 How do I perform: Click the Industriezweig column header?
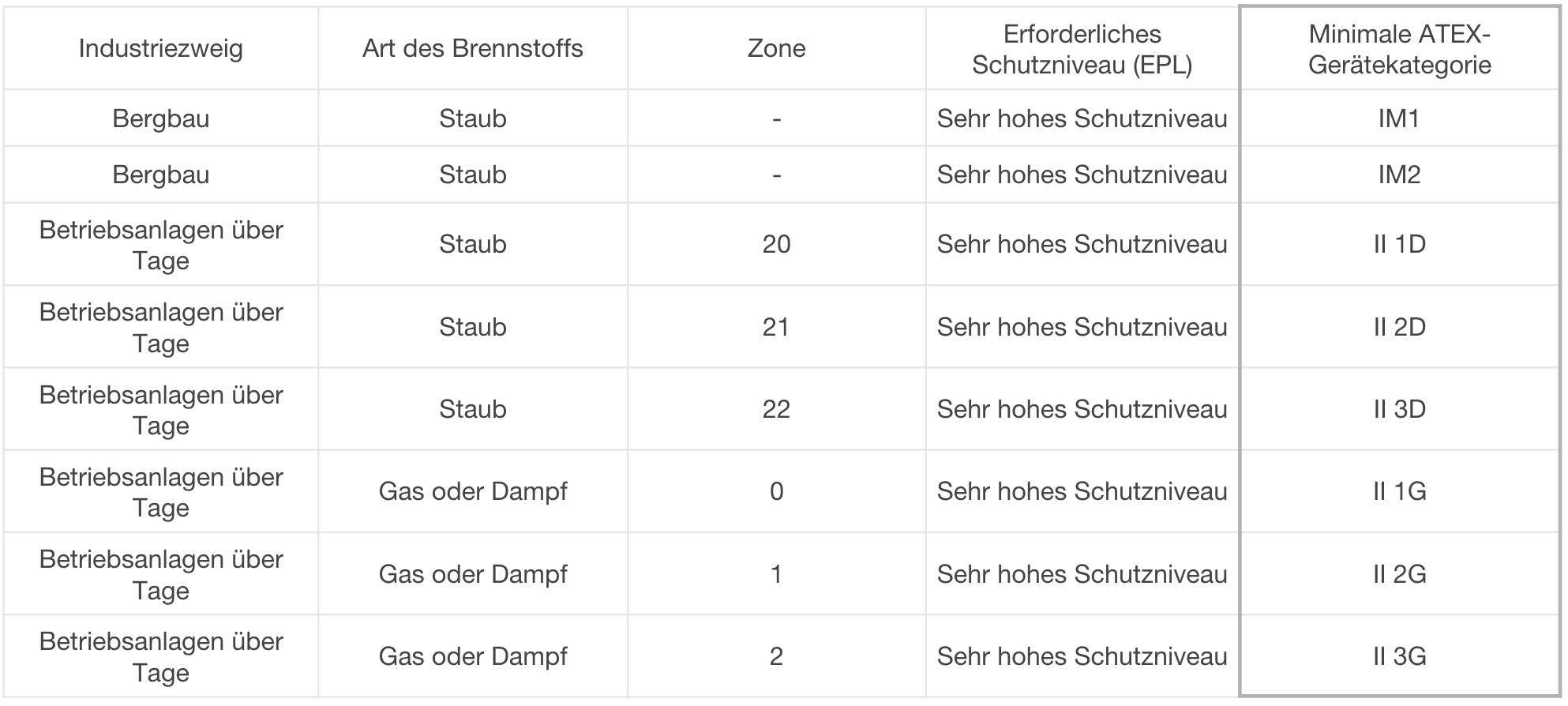161,49
